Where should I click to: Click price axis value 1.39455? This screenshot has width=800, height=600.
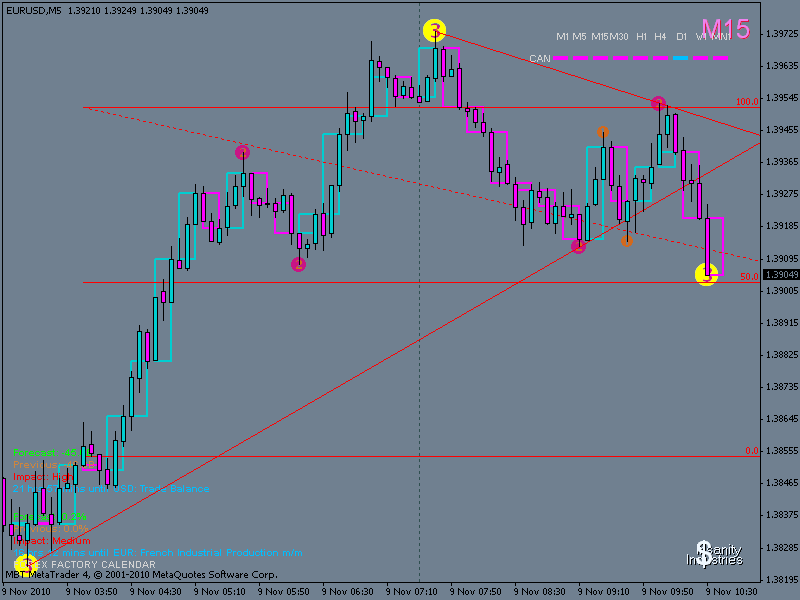pos(781,130)
